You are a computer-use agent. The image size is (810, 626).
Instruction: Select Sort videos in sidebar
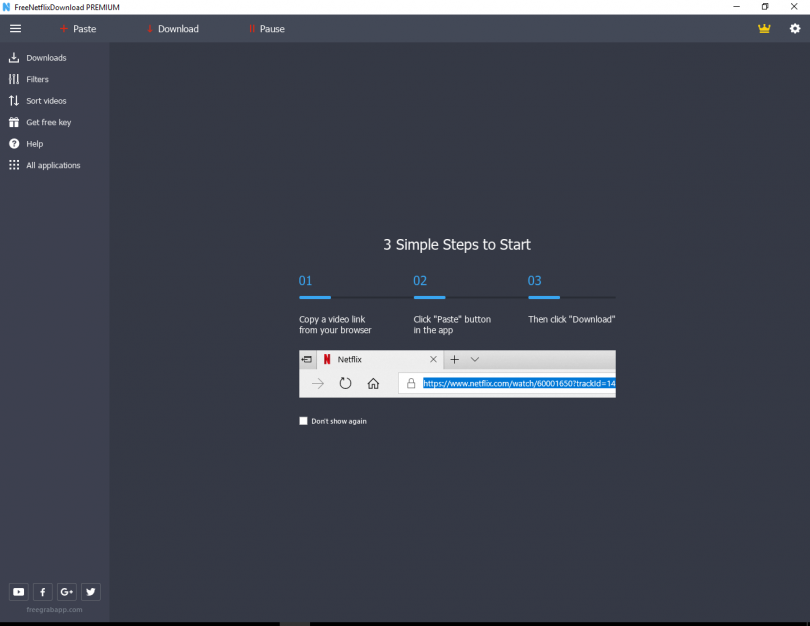[38, 101]
